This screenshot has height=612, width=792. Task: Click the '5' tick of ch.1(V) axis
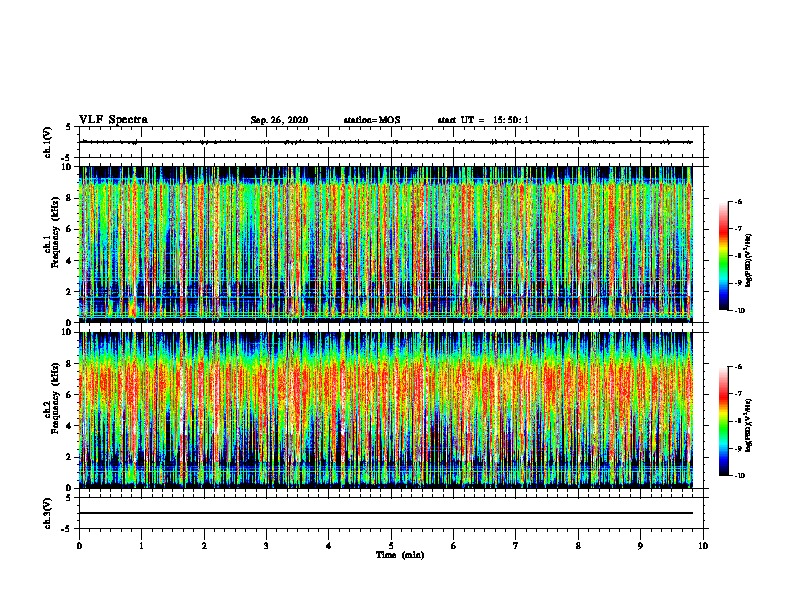[x=69, y=127]
